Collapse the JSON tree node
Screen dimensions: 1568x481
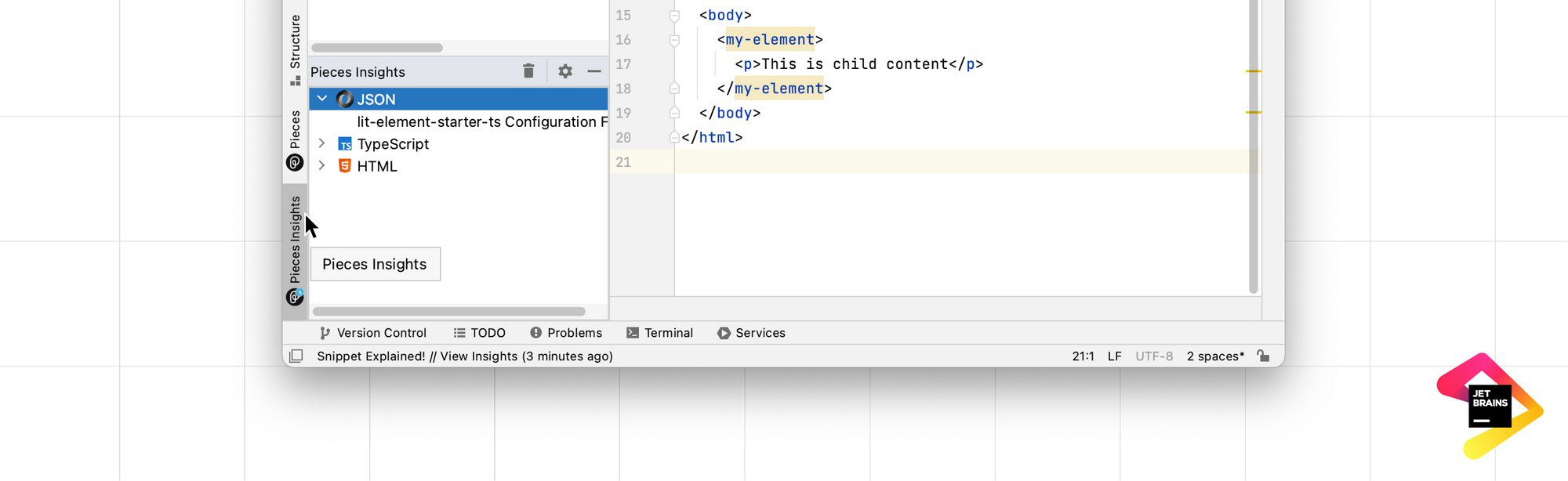coord(321,99)
